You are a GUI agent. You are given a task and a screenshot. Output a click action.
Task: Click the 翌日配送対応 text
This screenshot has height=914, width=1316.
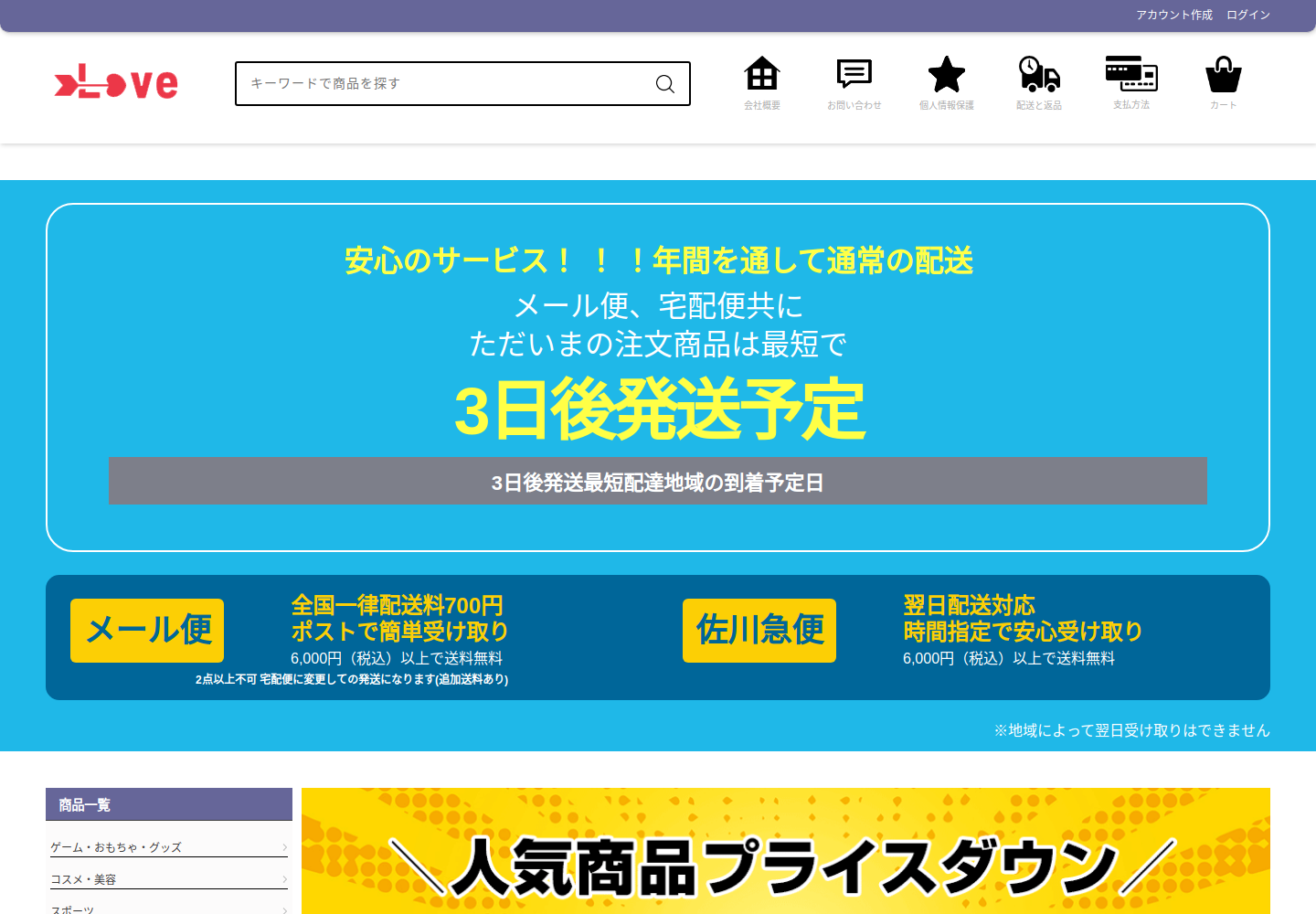(969, 605)
